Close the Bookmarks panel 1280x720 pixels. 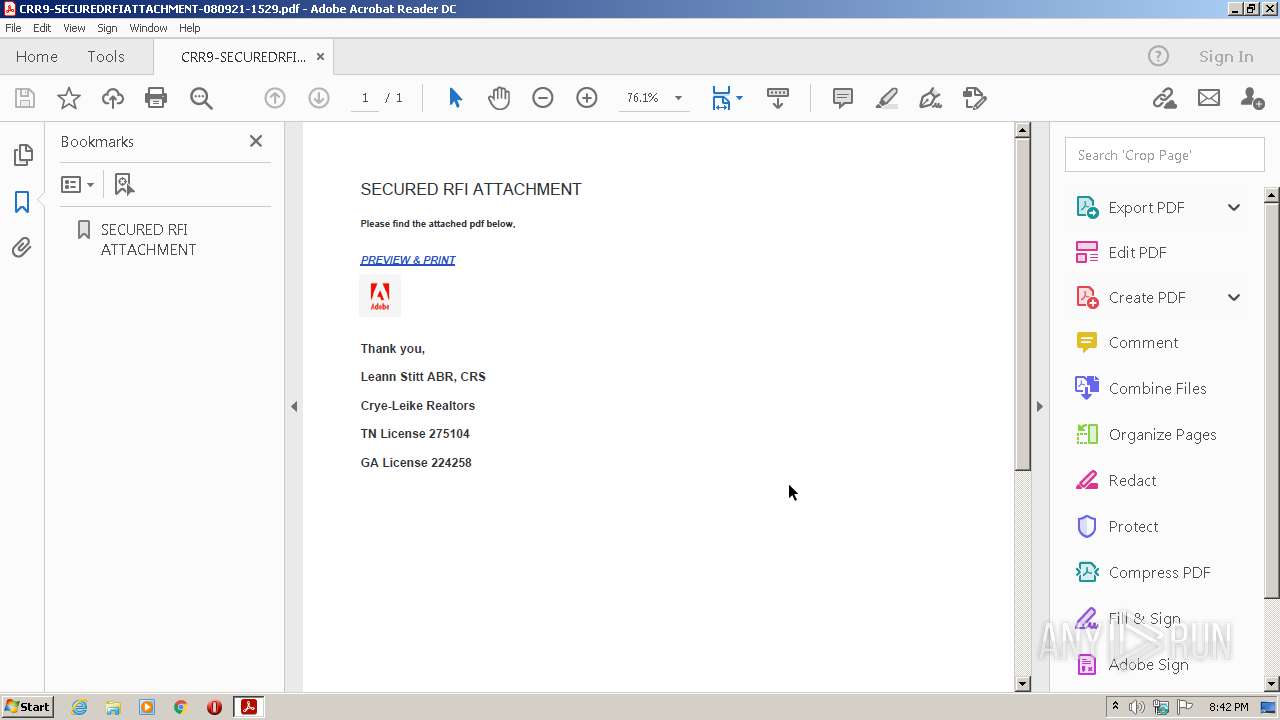[256, 141]
